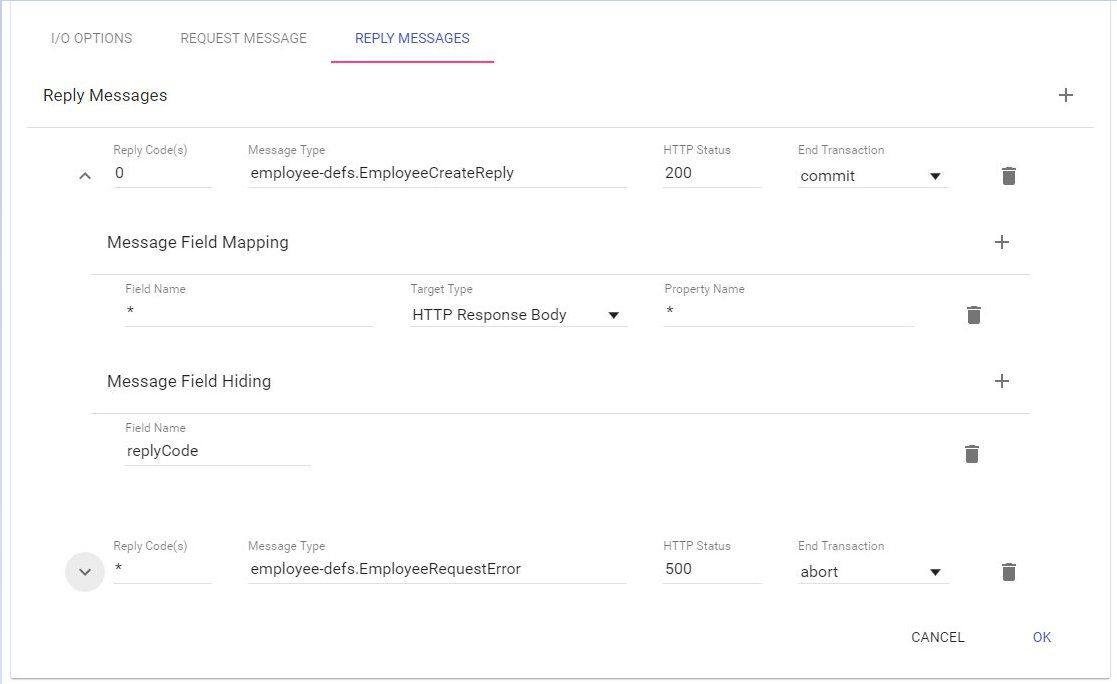The height and width of the screenshot is (684, 1117).
Task: Click the Field Name input containing replyCode
Action: [217, 451]
